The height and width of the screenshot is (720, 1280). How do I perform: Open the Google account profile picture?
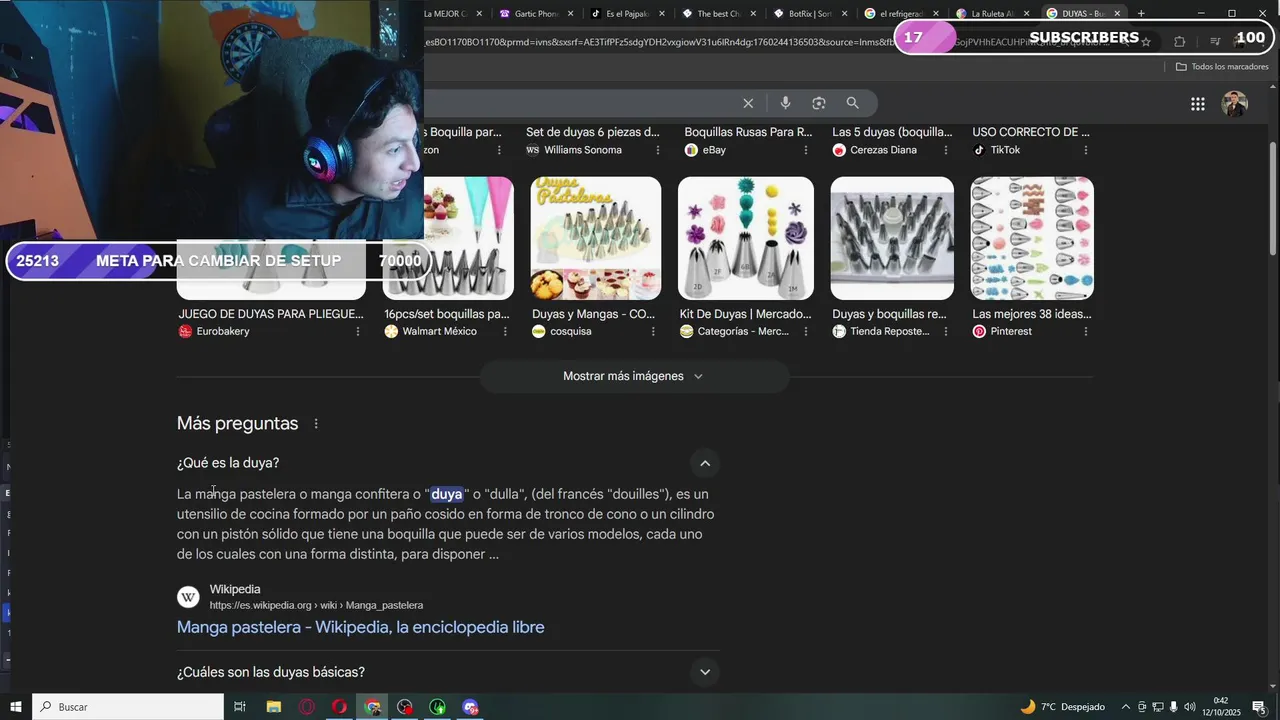point(1235,104)
